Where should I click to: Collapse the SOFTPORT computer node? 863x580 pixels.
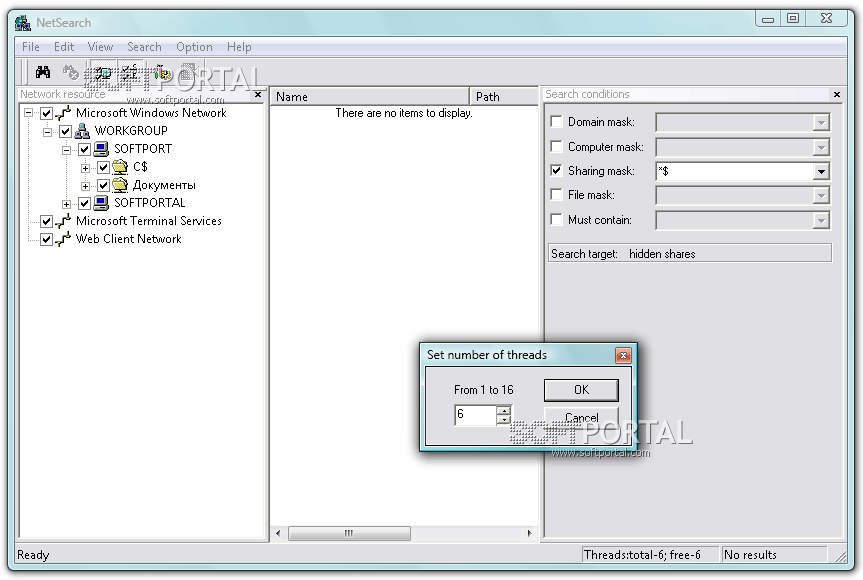pos(67,150)
